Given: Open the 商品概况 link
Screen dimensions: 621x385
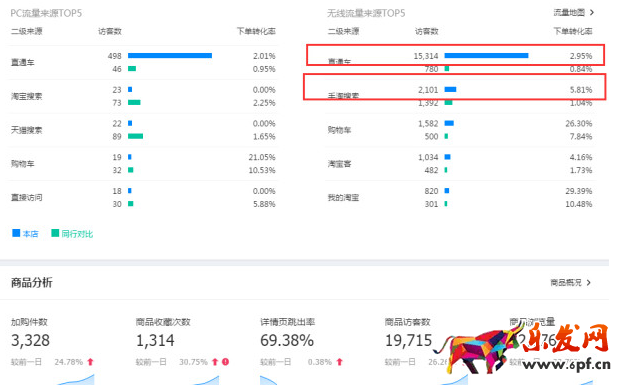Looking at the screenshot, I should pos(566,282).
